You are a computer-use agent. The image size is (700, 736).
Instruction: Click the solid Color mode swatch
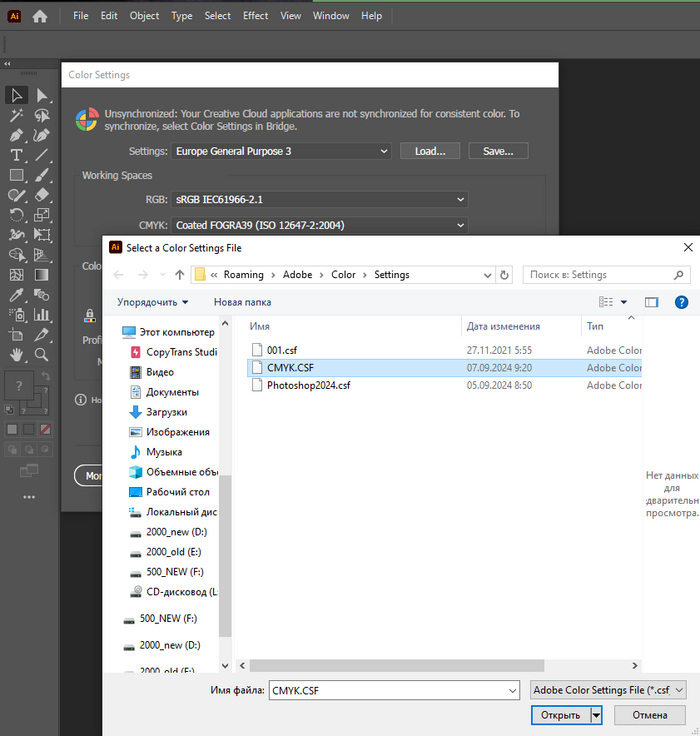(x=12, y=429)
